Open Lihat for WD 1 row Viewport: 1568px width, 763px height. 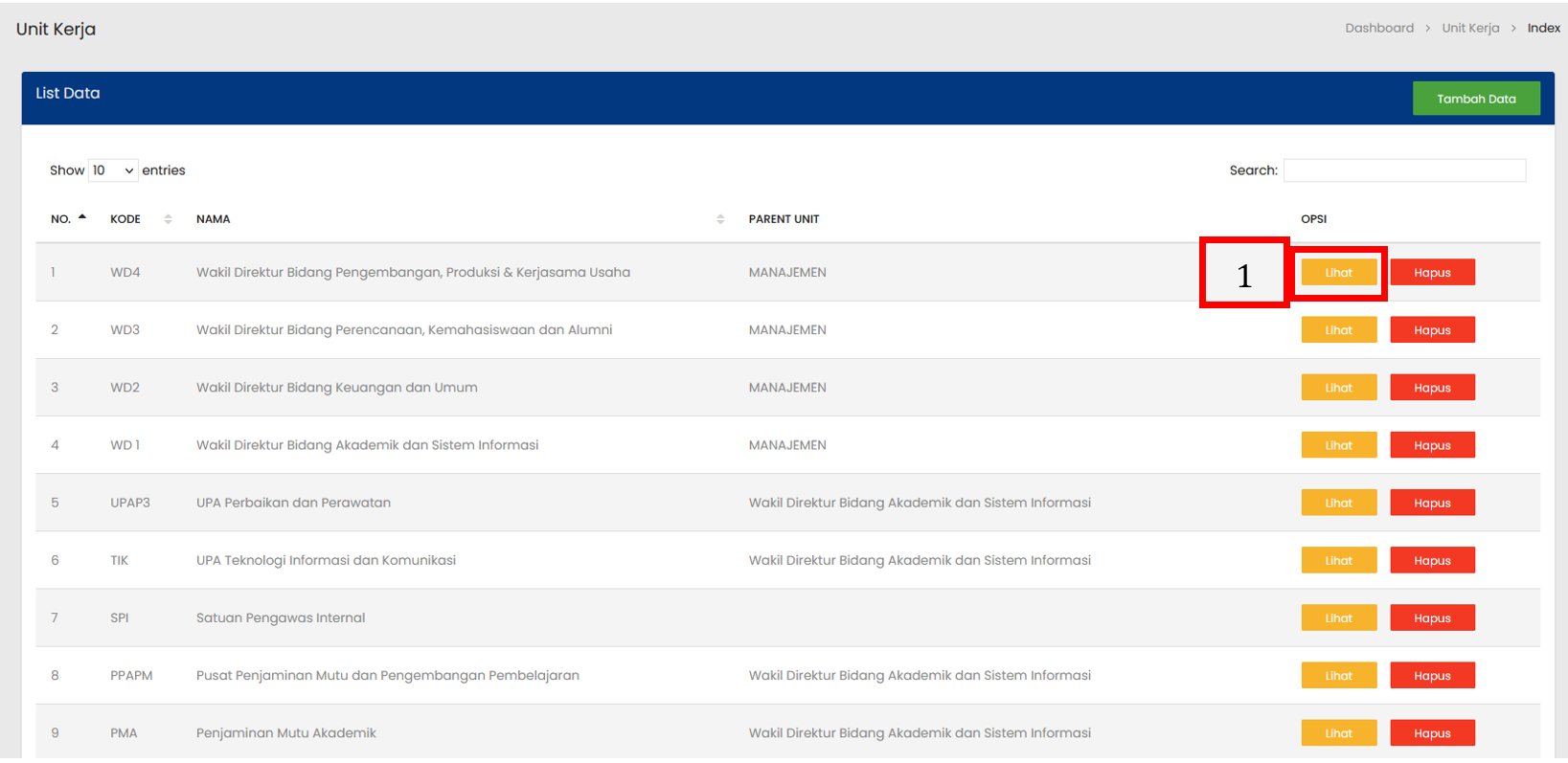click(x=1338, y=445)
